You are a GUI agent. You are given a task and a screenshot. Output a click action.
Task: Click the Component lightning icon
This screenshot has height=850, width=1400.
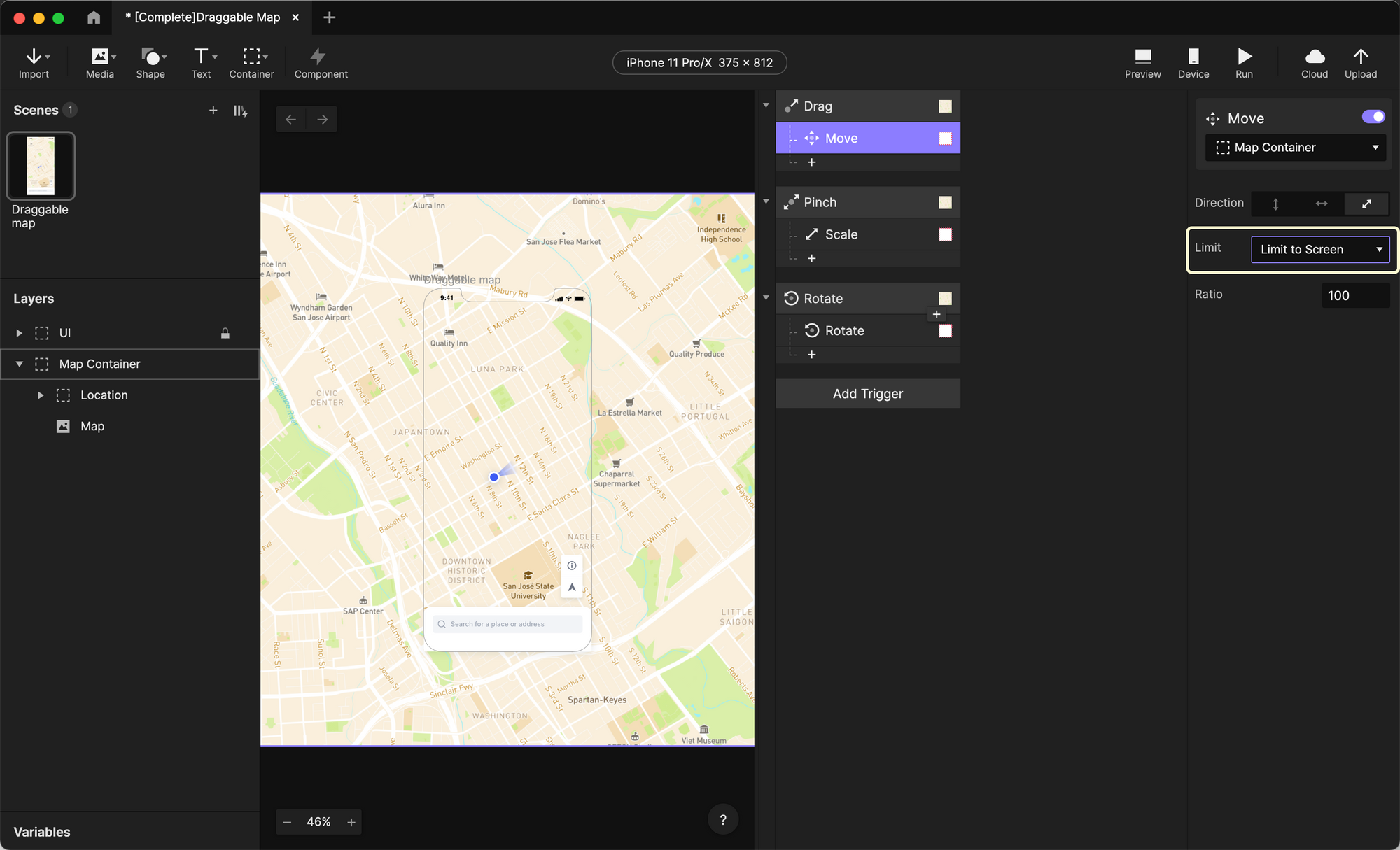pos(318,57)
